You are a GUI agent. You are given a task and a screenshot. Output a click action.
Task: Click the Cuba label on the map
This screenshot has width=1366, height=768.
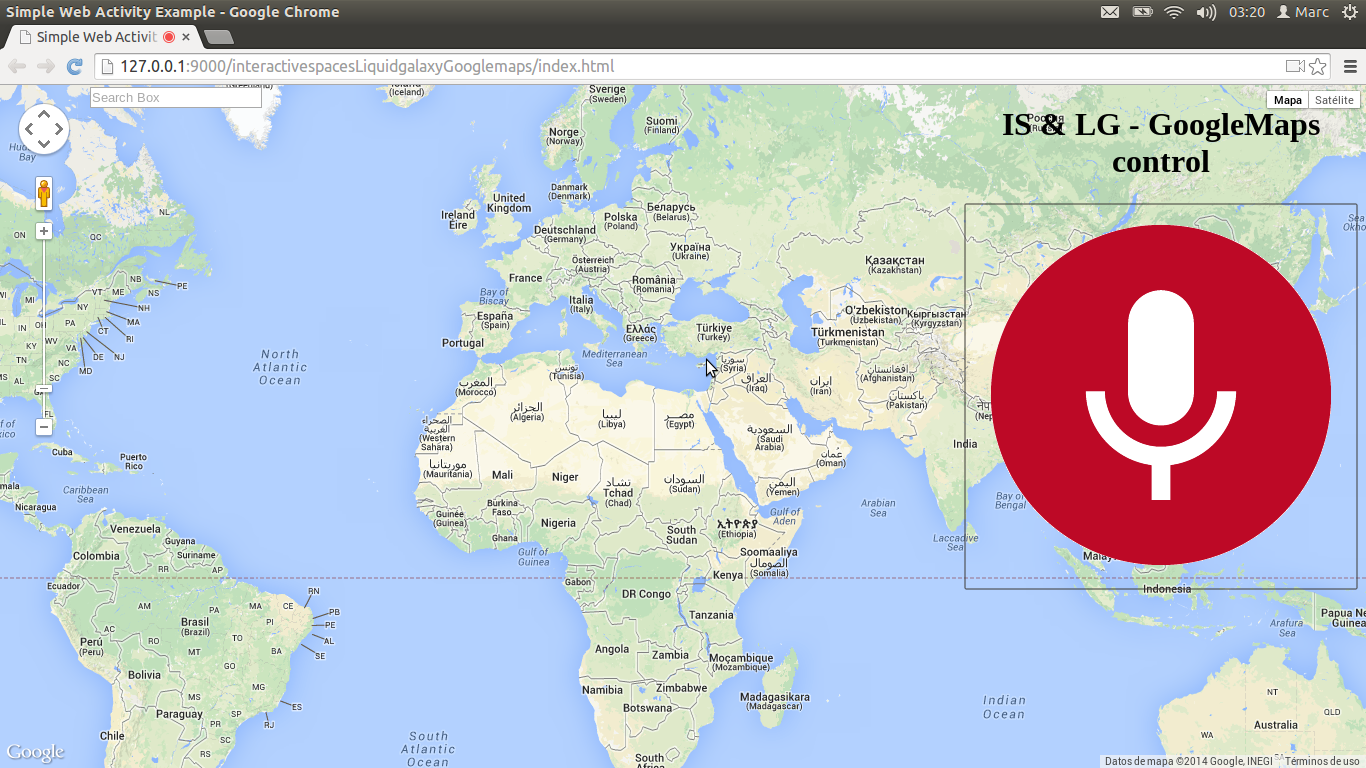(x=62, y=452)
